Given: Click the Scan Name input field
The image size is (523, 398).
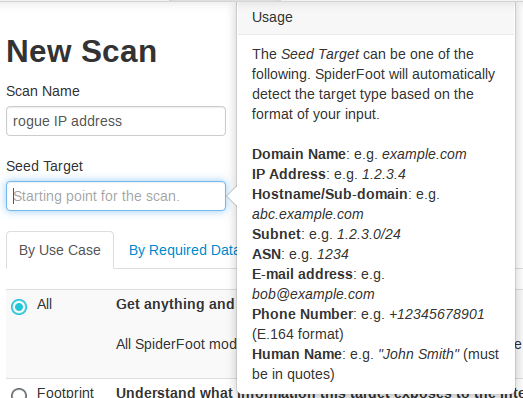Looking at the screenshot, I should point(116,121).
